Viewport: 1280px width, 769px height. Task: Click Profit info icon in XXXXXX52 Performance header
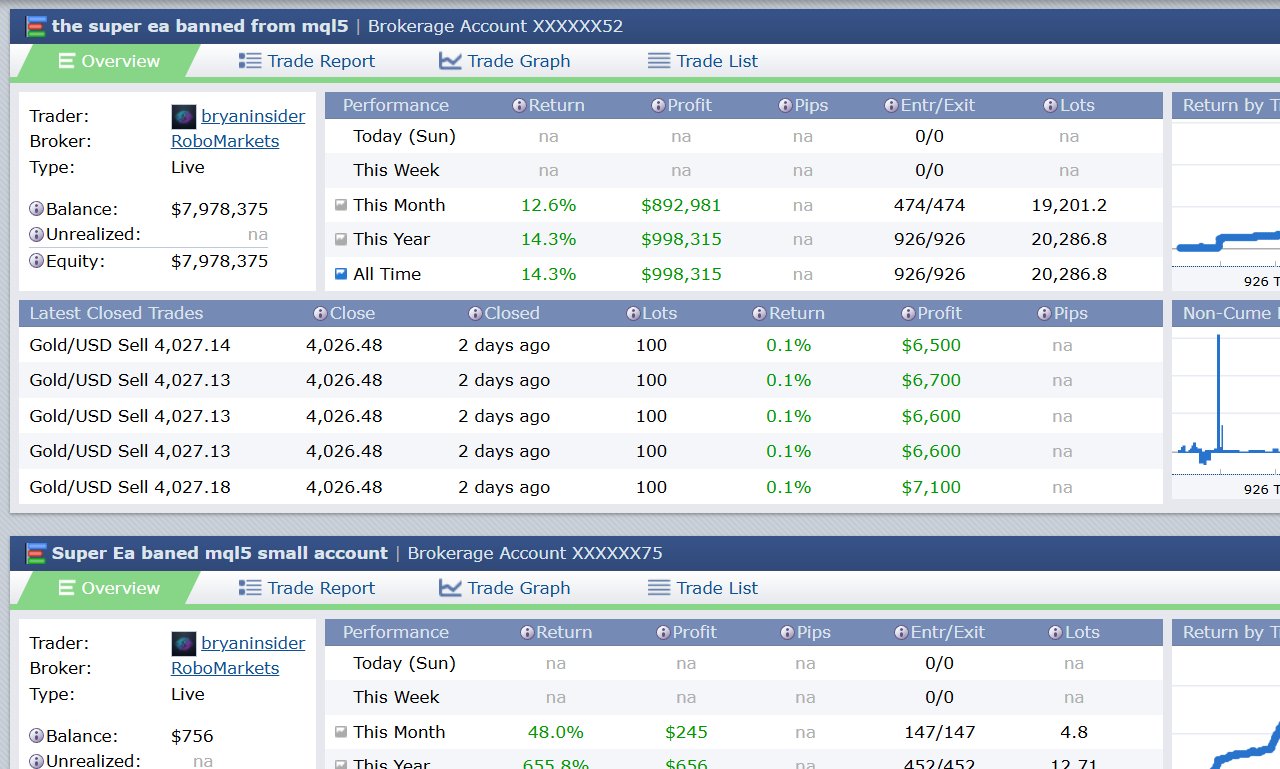tap(658, 105)
